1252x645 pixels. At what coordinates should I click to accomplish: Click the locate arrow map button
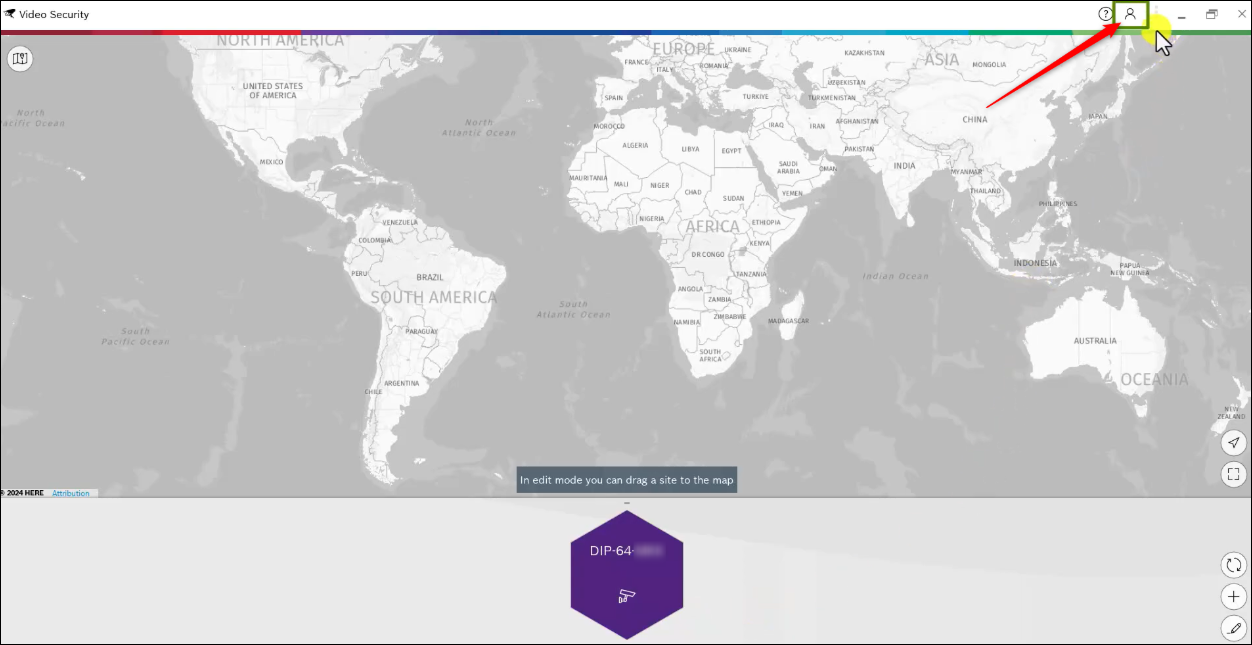[1234, 442]
